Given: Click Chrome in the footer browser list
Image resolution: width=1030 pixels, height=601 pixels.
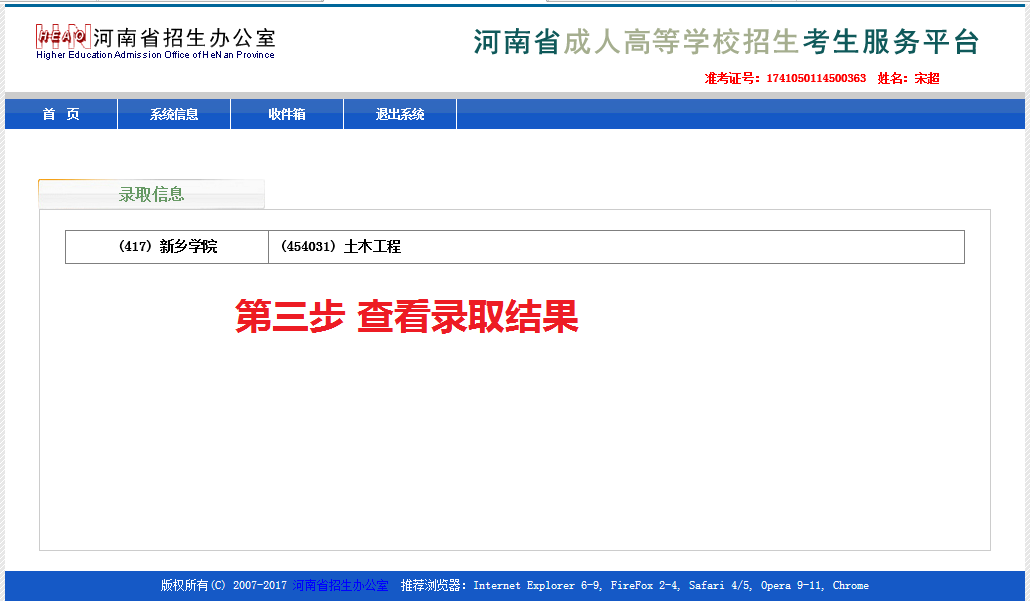Looking at the screenshot, I should 851,585.
